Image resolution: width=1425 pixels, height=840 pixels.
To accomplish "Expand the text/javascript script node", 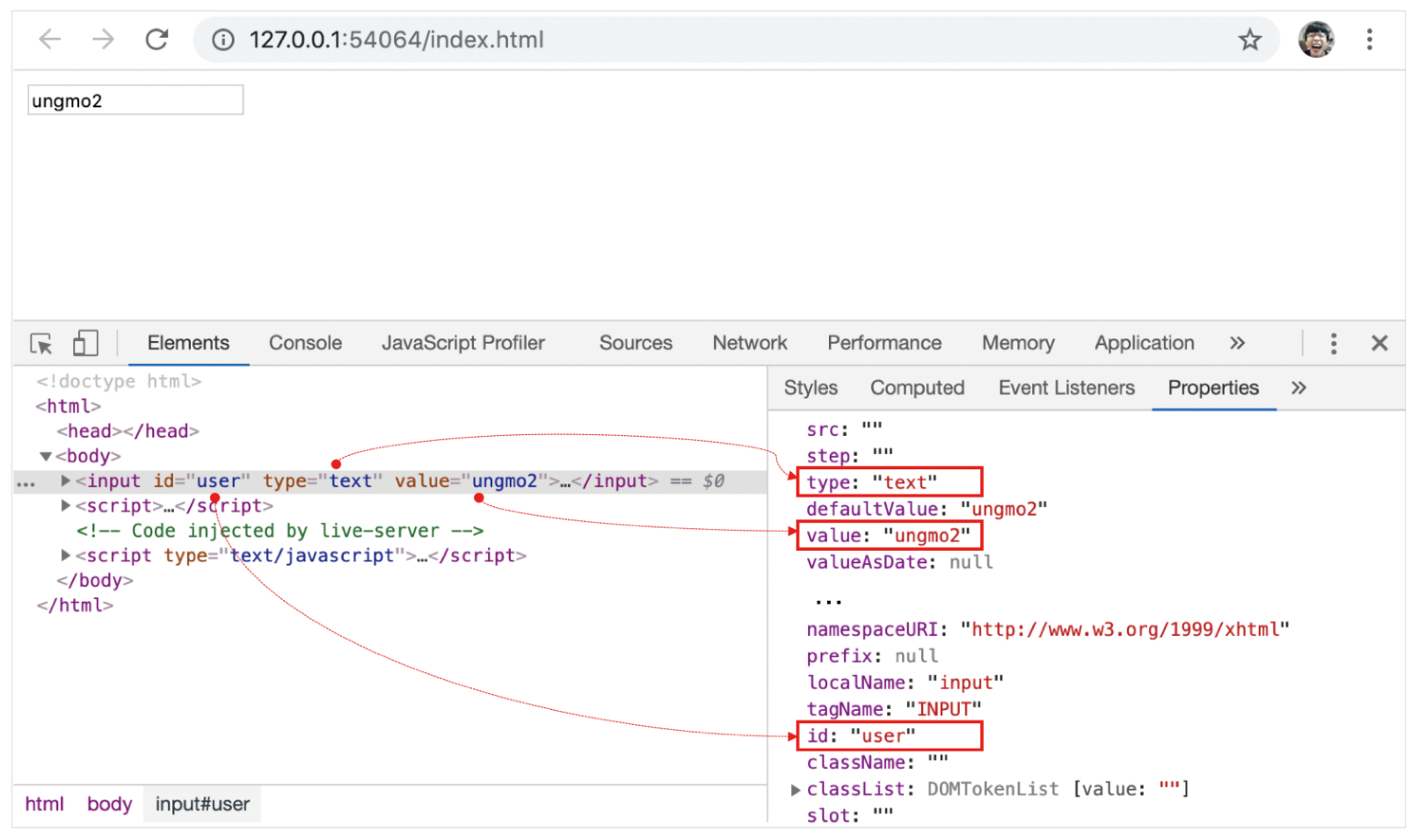I will tap(66, 556).
